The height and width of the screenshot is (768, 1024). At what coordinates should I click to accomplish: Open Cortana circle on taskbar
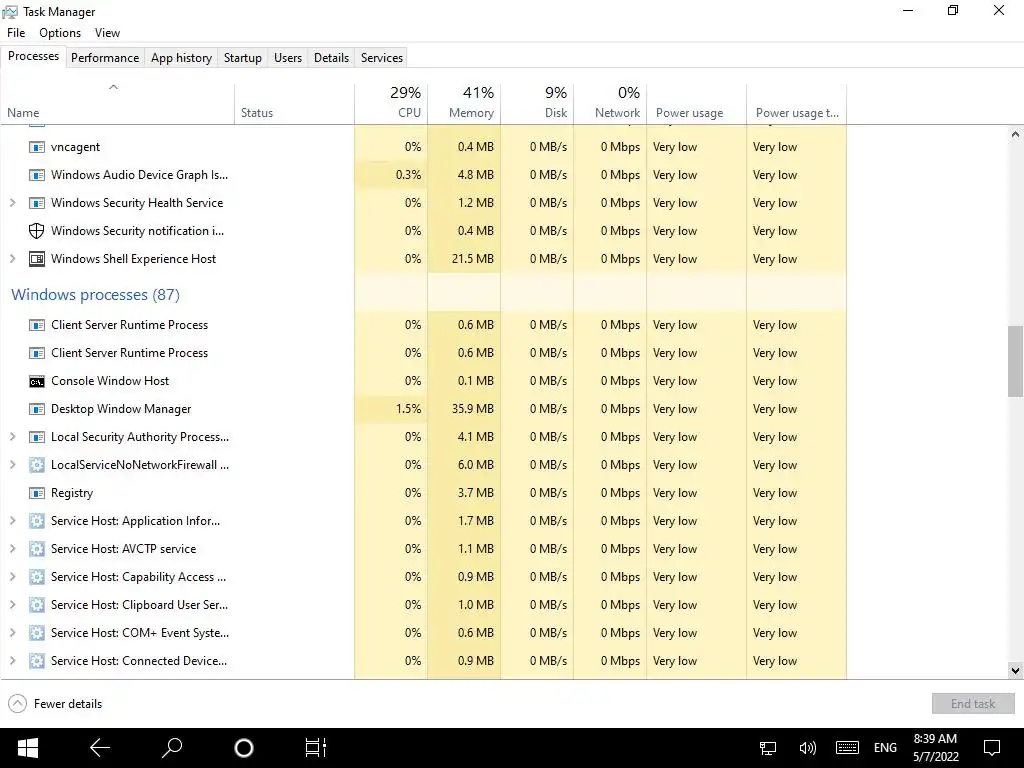(244, 748)
